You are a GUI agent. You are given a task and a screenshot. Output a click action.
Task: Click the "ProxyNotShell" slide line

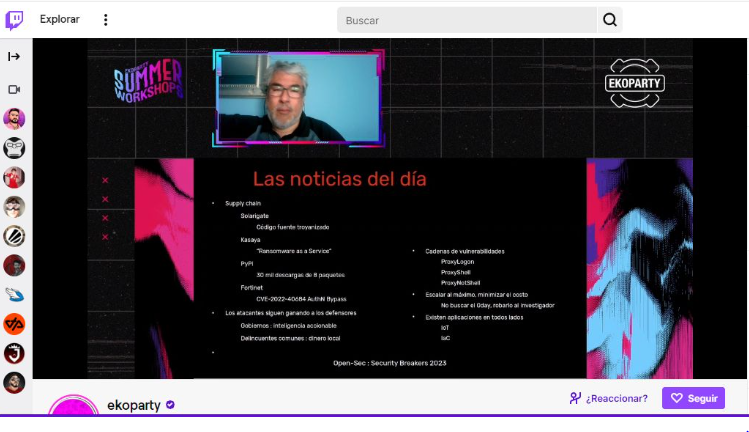pyautogui.click(x=460, y=283)
